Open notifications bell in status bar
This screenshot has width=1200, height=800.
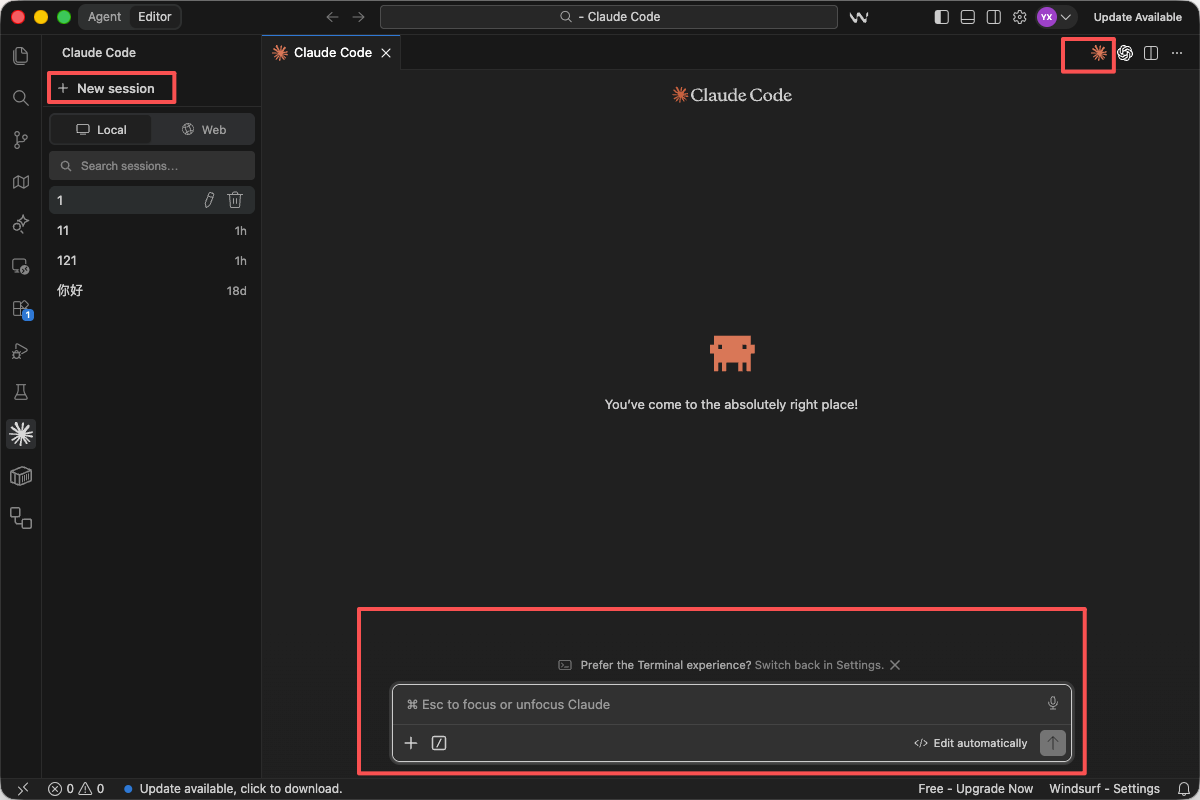tap(1184, 789)
